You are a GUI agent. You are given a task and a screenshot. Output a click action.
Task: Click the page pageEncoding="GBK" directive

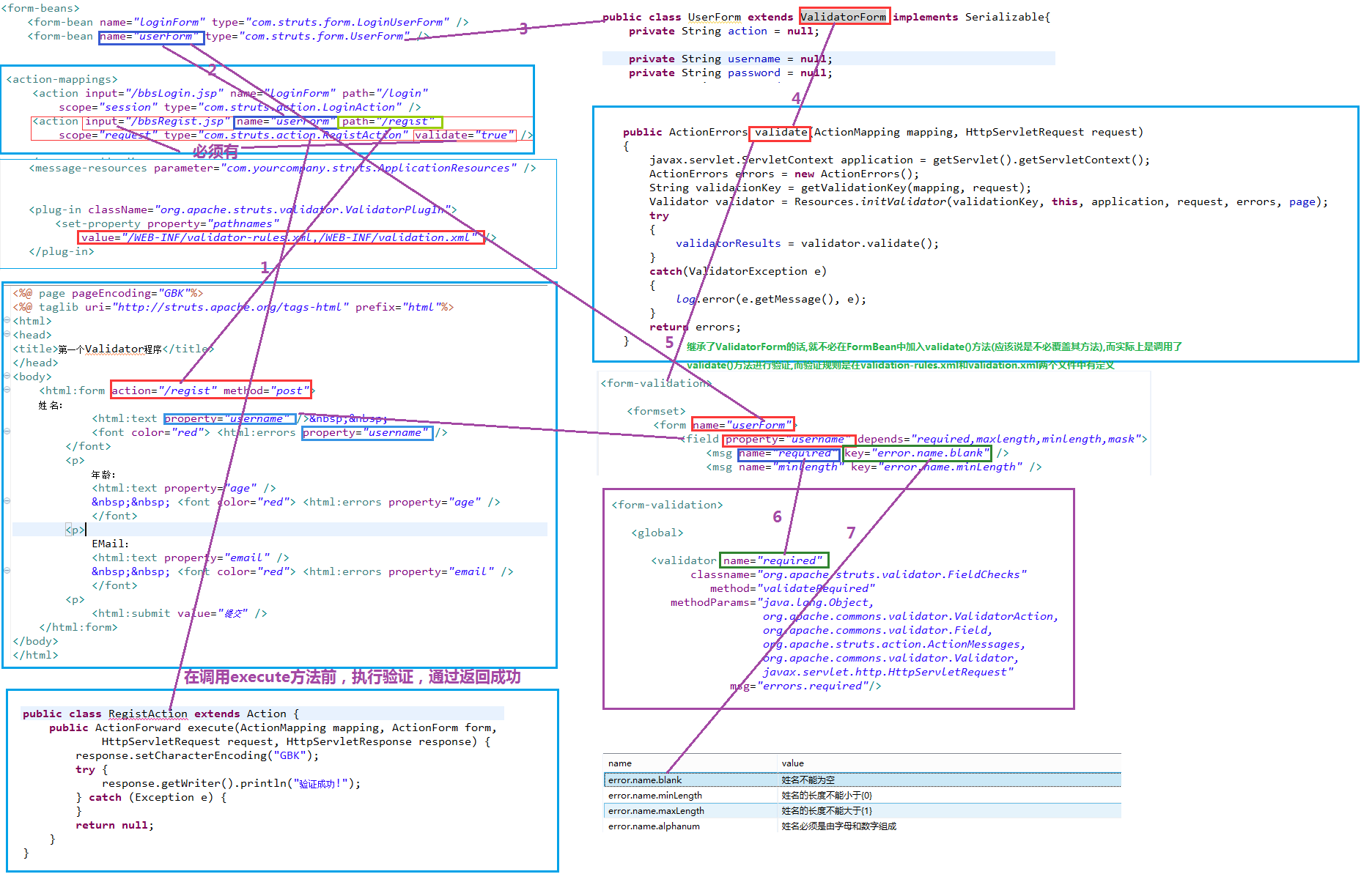(x=108, y=293)
